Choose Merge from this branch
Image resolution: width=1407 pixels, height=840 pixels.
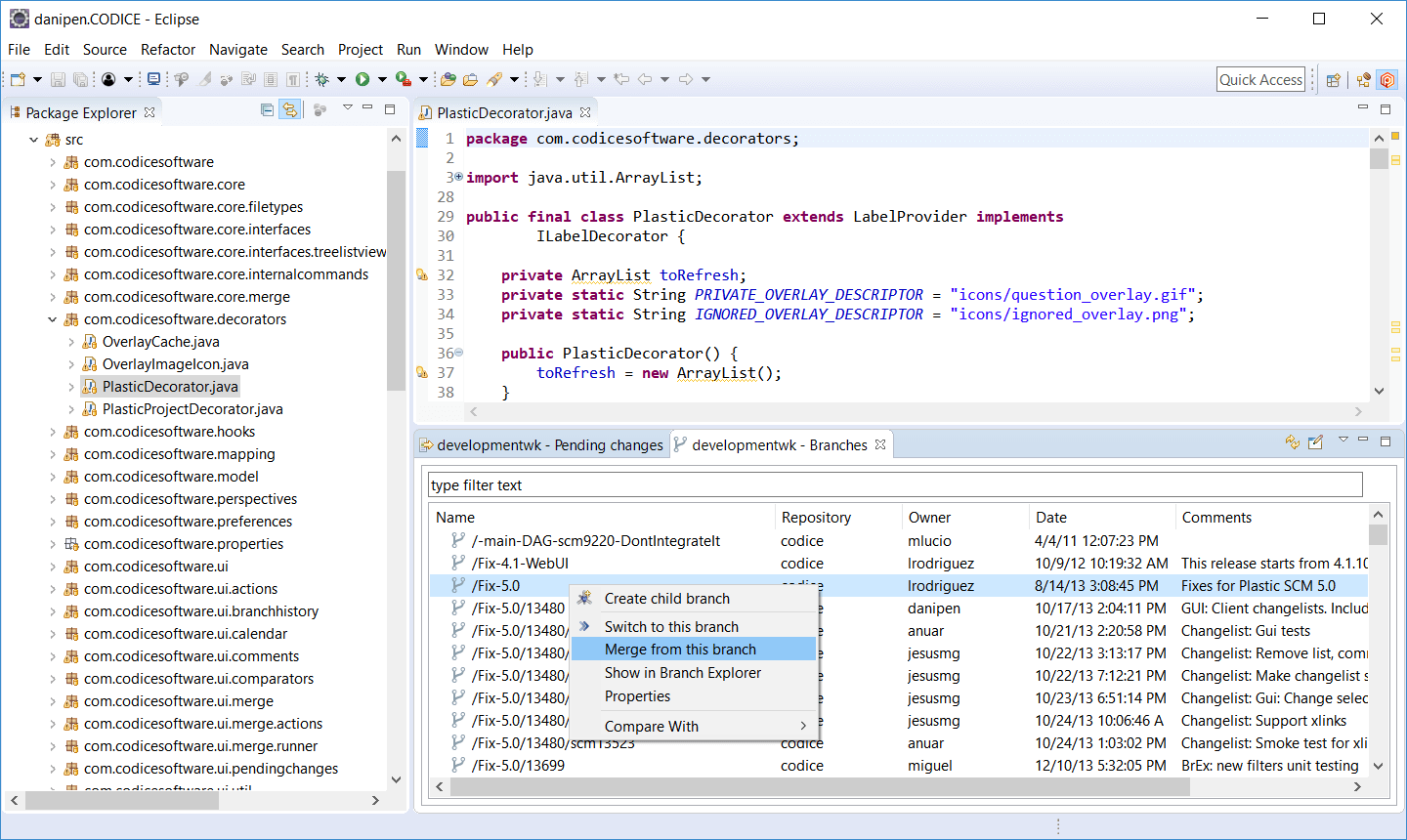(x=694, y=650)
